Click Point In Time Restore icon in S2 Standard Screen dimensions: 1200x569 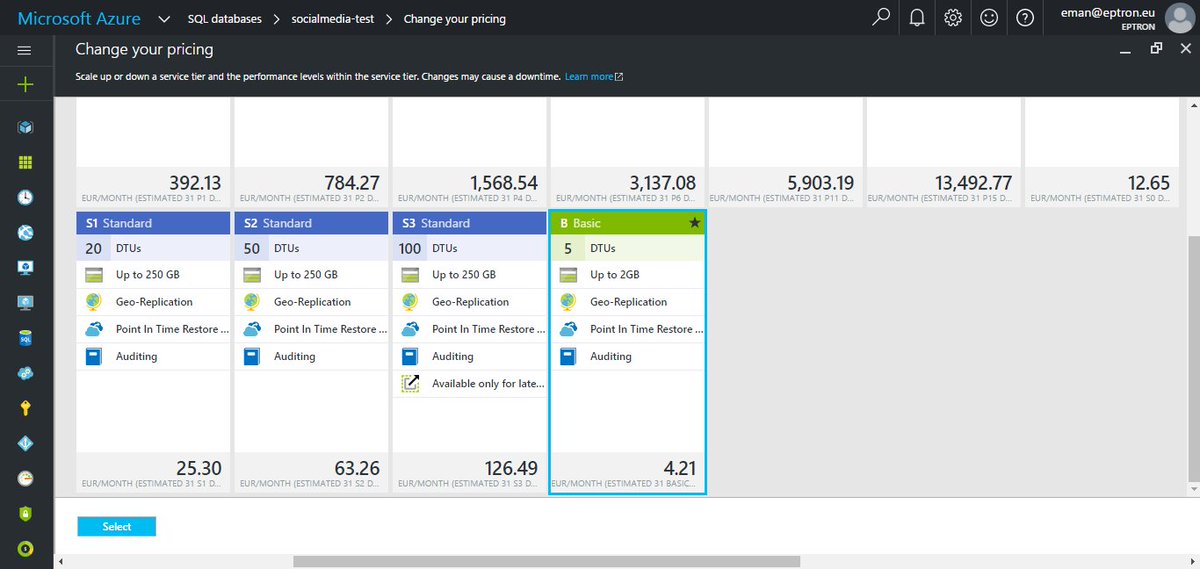click(252, 329)
